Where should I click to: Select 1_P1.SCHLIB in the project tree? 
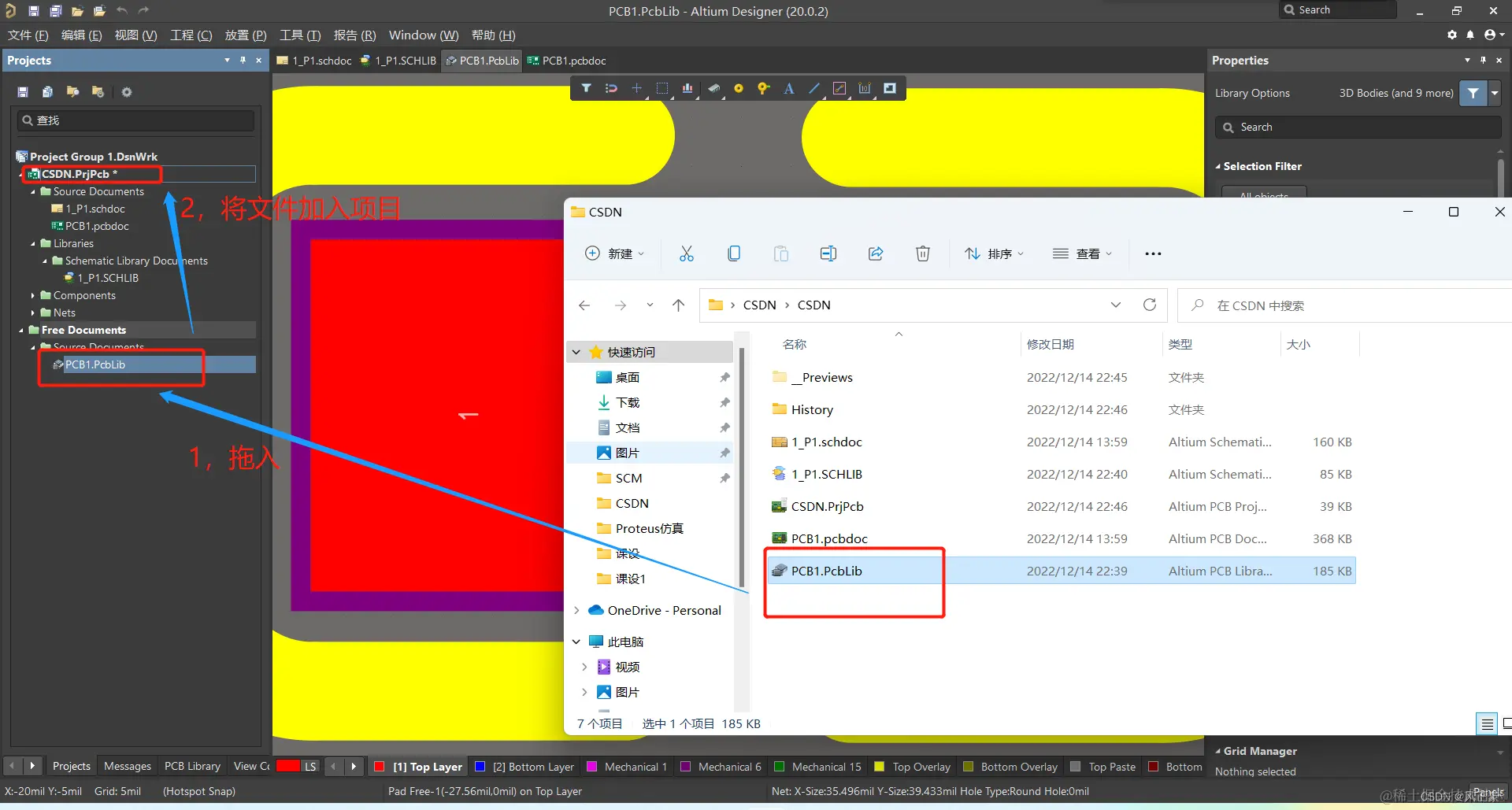click(108, 278)
